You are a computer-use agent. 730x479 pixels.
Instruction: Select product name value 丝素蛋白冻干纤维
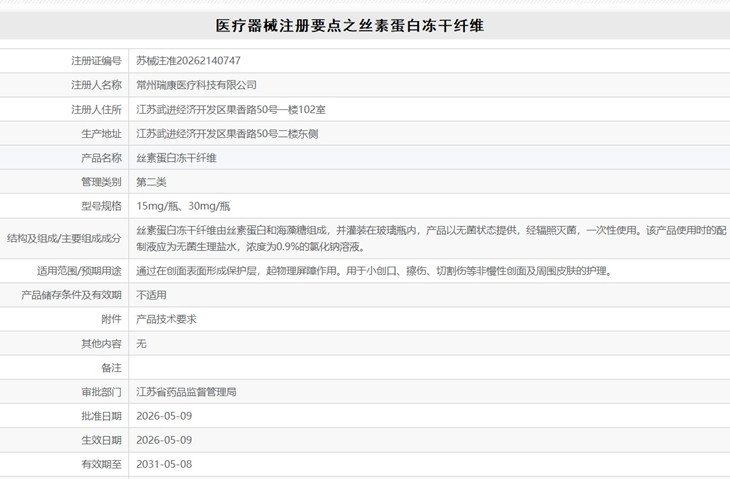tap(176, 158)
